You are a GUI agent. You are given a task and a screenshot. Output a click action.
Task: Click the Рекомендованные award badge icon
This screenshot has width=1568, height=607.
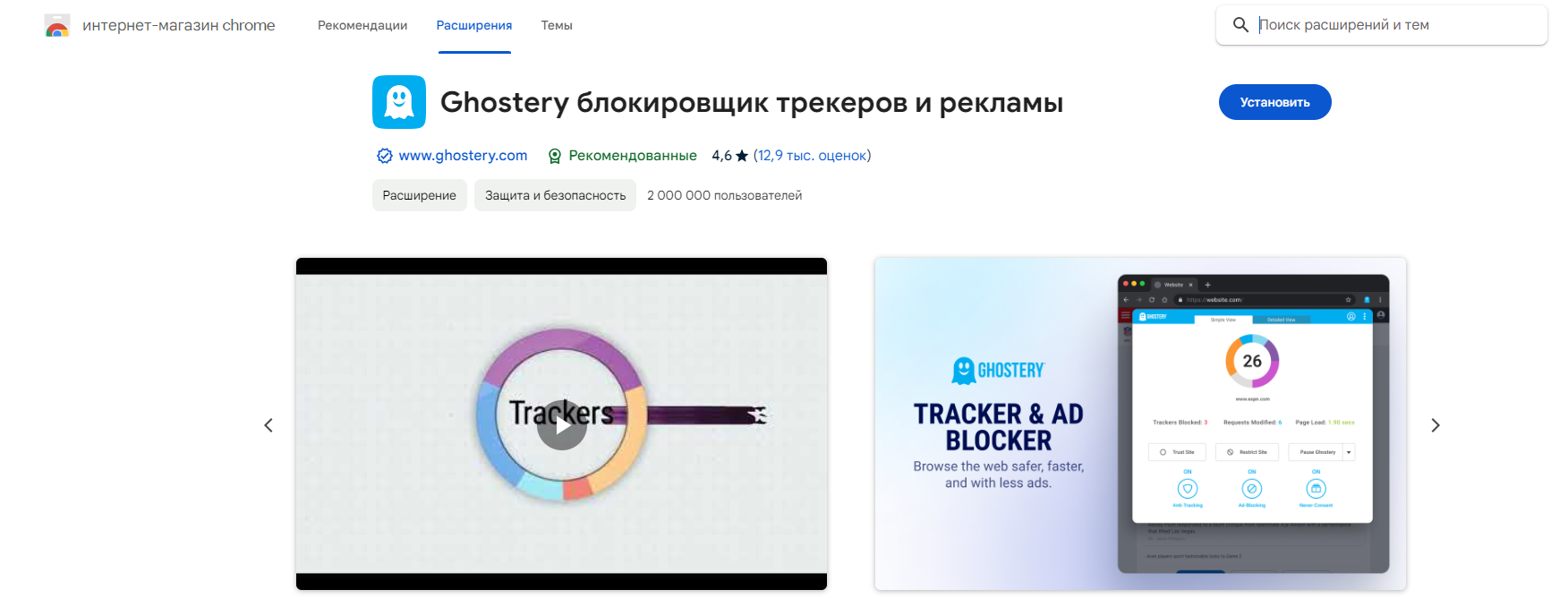[x=555, y=156]
